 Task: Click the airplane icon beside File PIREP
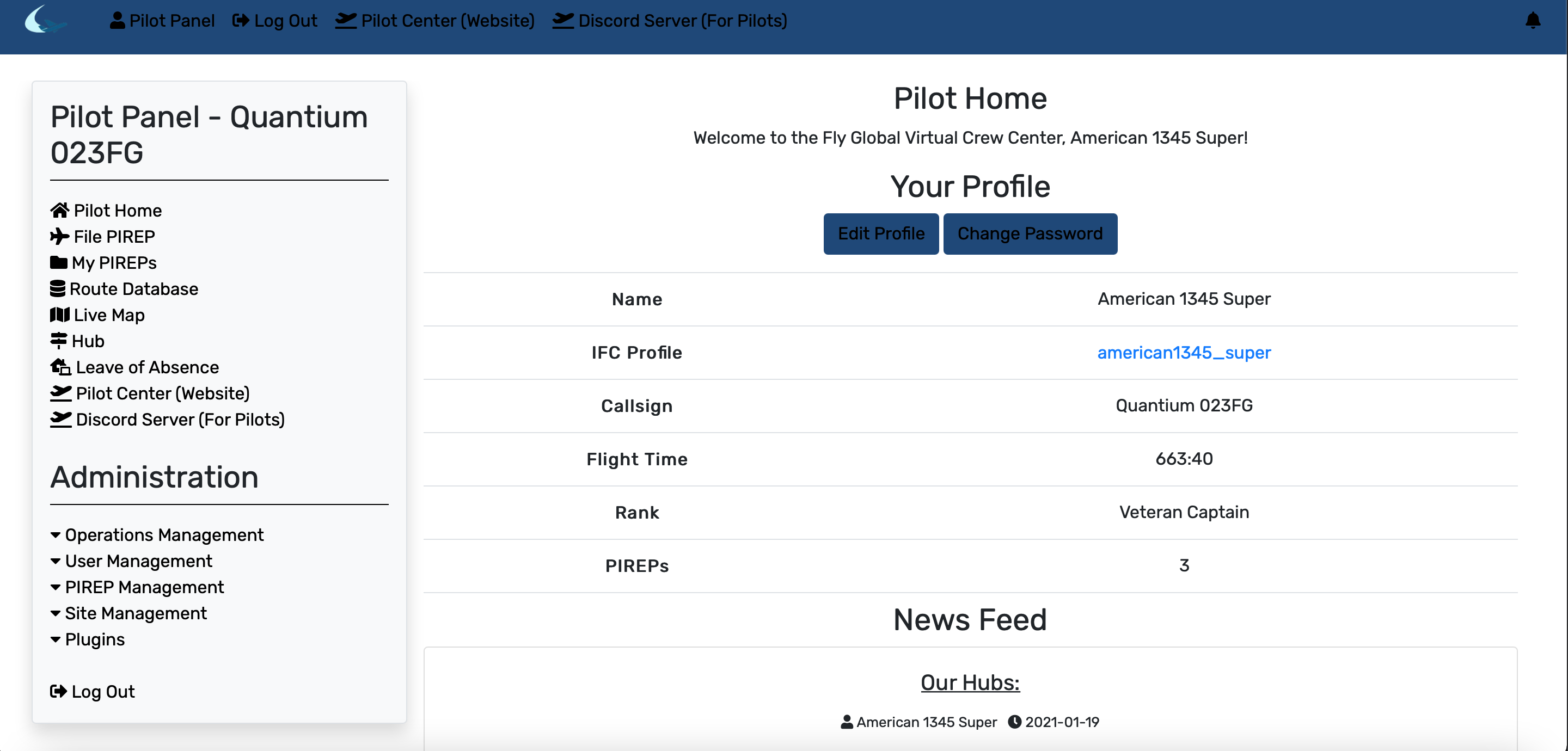point(59,237)
